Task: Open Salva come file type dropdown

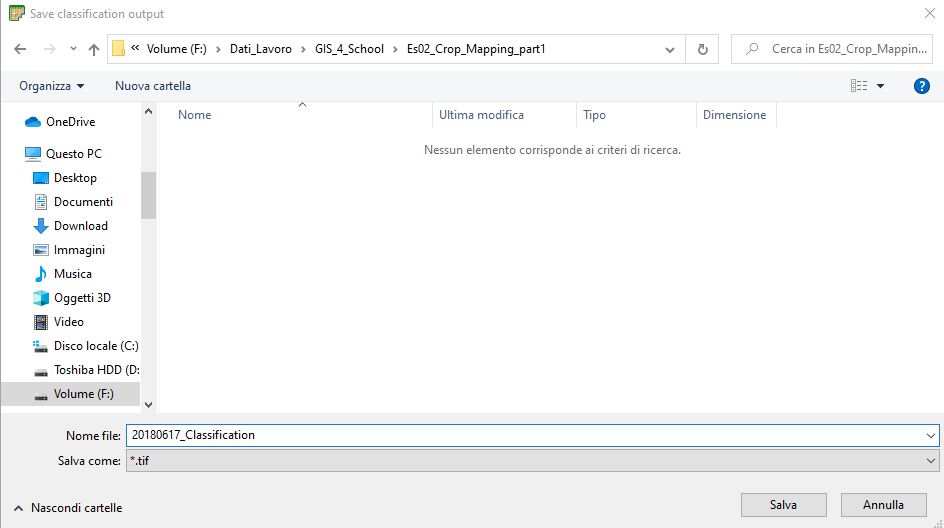Action: point(532,461)
